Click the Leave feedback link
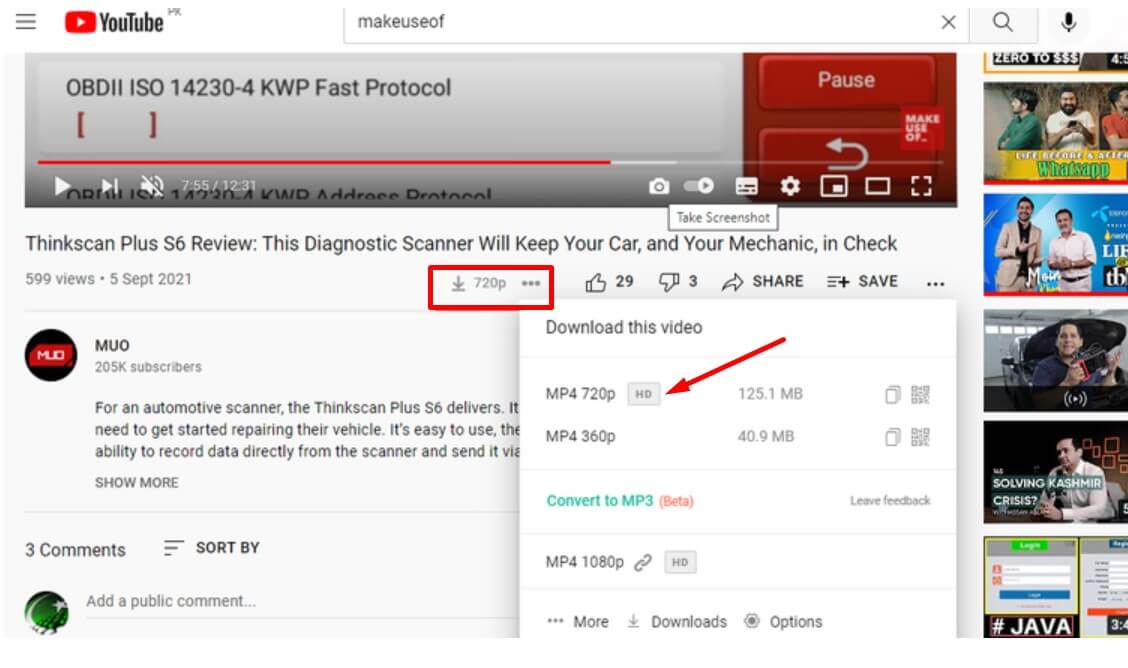The image size is (1128, 668). pos(890,500)
